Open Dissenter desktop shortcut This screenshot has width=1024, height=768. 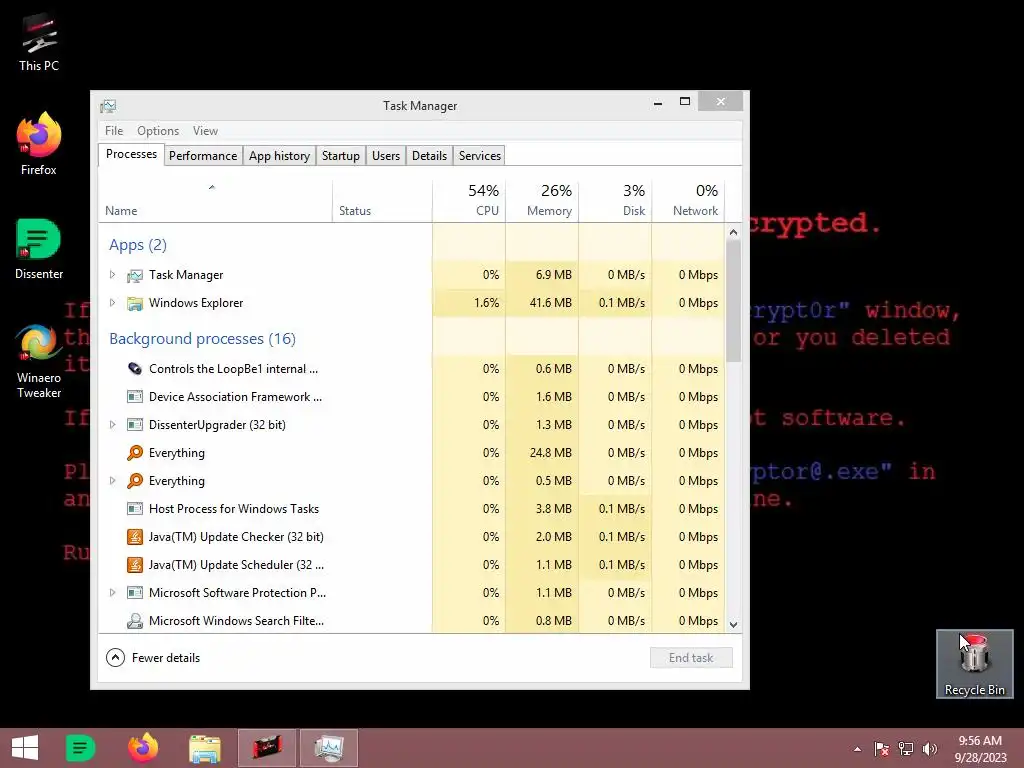(39, 248)
